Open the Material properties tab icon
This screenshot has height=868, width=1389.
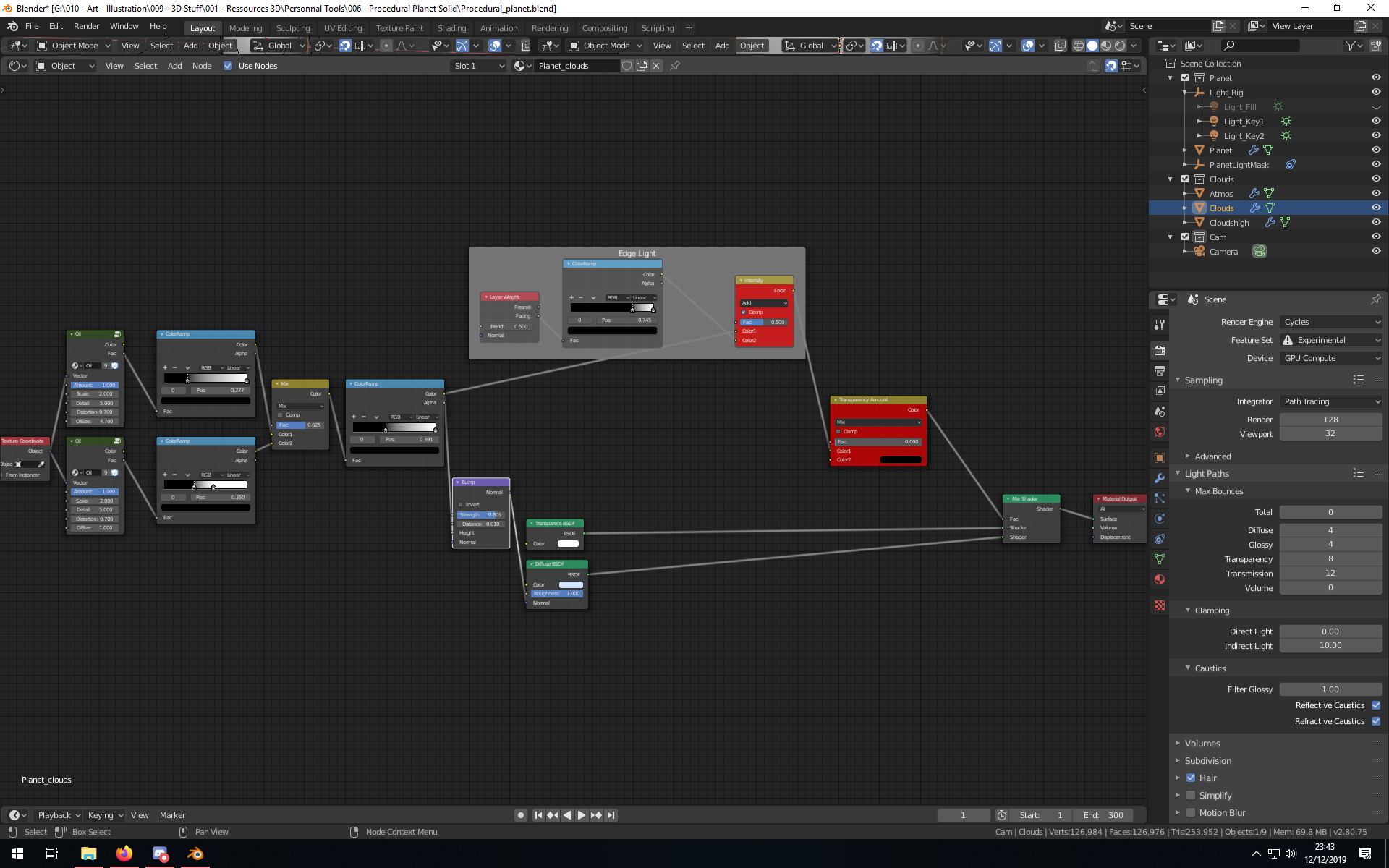[x=1160, y=579]
